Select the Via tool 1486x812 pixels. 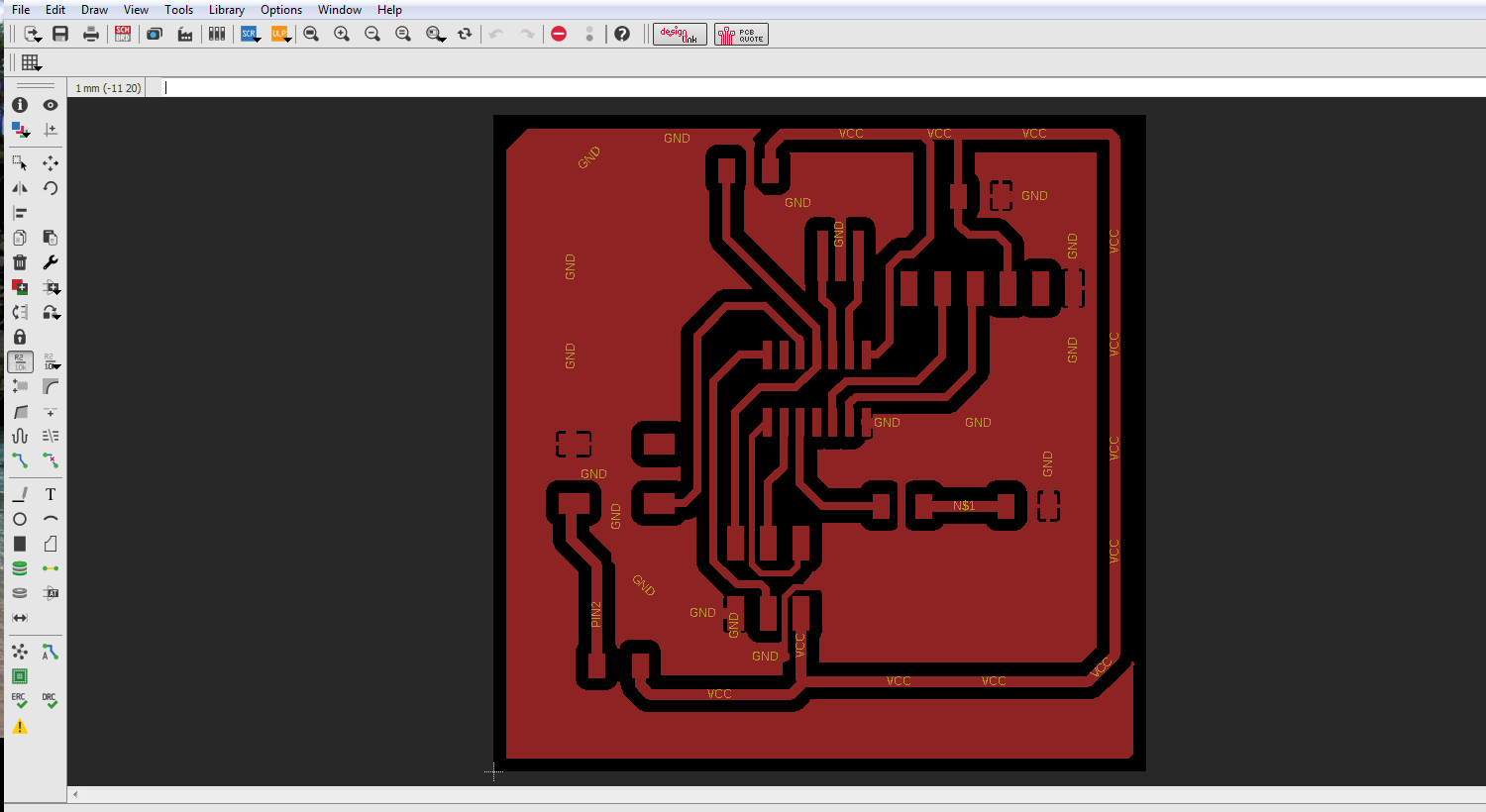[x=20, y=568]
